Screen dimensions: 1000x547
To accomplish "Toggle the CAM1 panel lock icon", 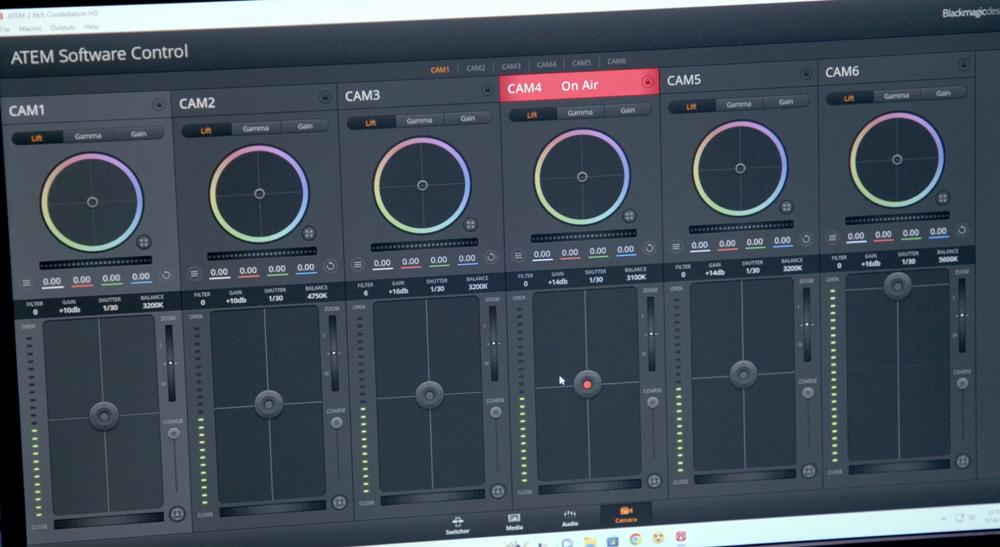I will point(158,105).
